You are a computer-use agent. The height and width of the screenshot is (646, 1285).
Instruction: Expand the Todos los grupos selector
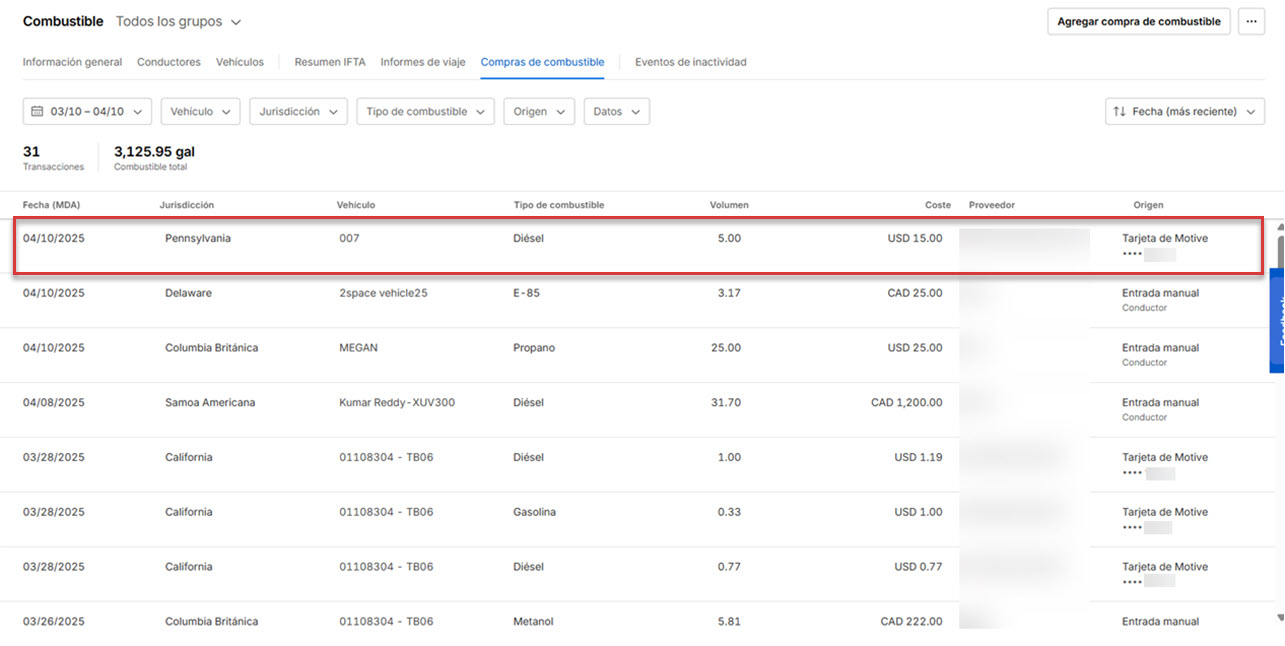coord(179,21)
